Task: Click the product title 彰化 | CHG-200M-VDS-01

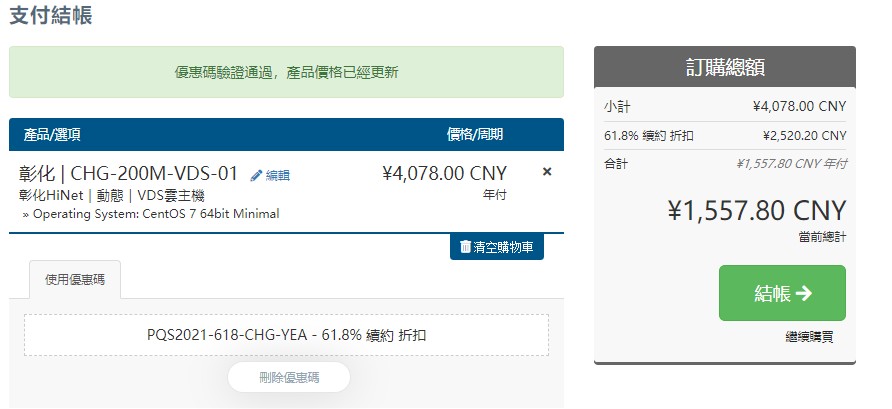Action: pos(128,173)
